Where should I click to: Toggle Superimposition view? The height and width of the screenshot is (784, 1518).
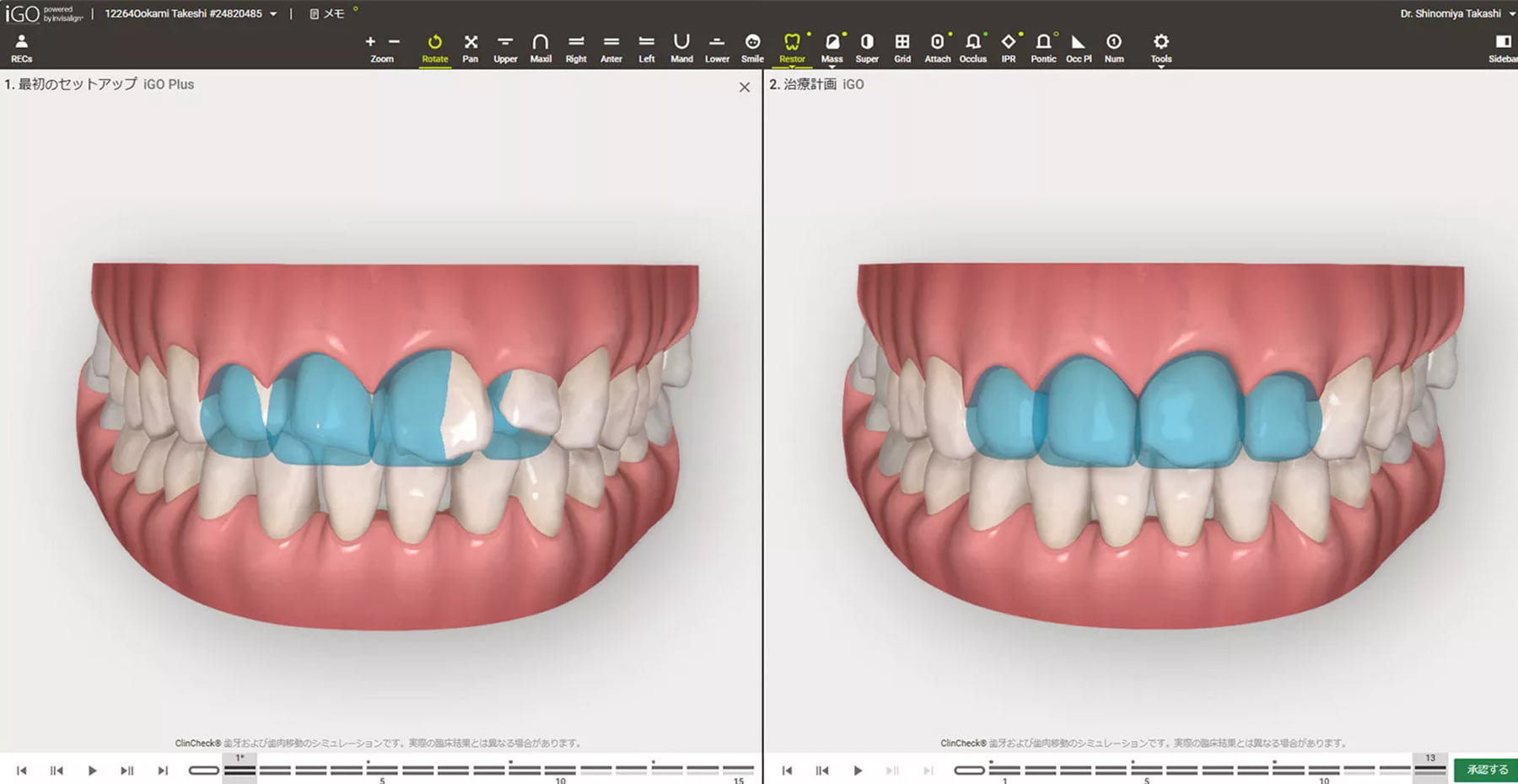point(867,48)
